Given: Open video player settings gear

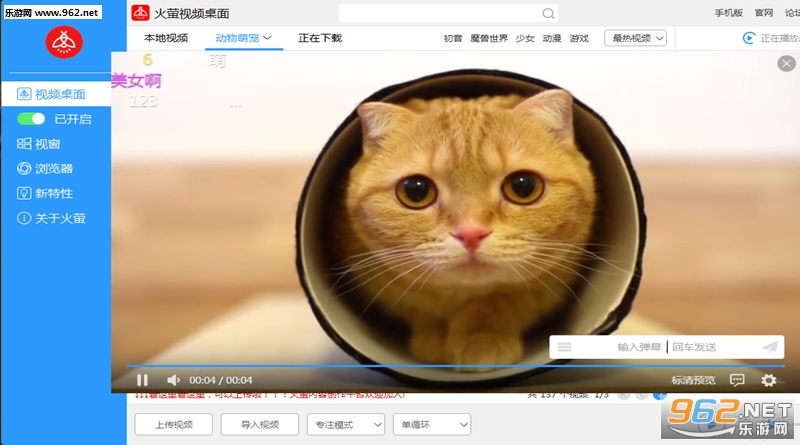Looking at the screenshot, I should coord(768,380).
